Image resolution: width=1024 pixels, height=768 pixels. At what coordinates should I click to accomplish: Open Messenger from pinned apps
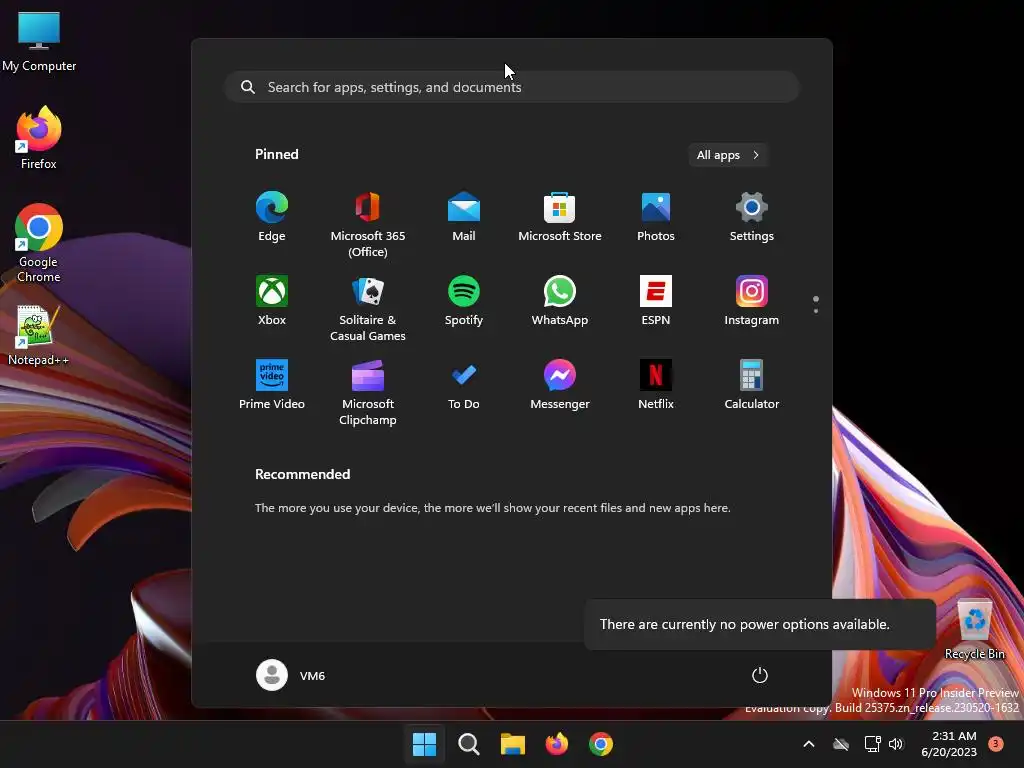coord(560,385)
